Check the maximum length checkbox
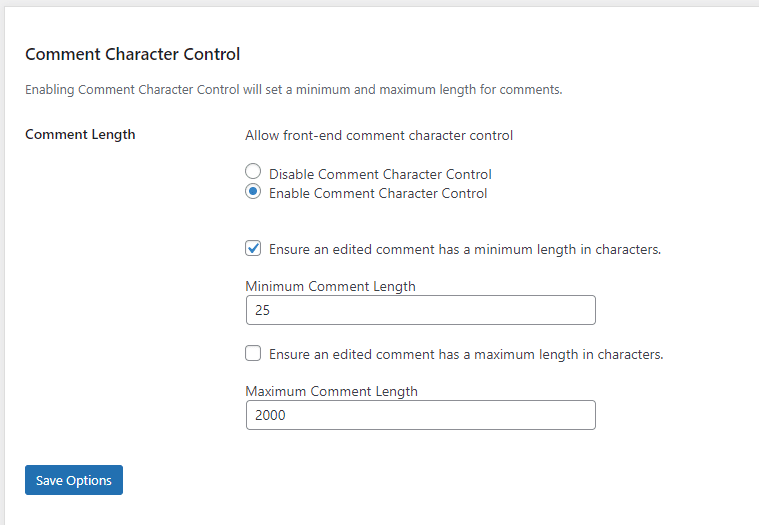This screenshot has width=759, height=525. [253, 353]
